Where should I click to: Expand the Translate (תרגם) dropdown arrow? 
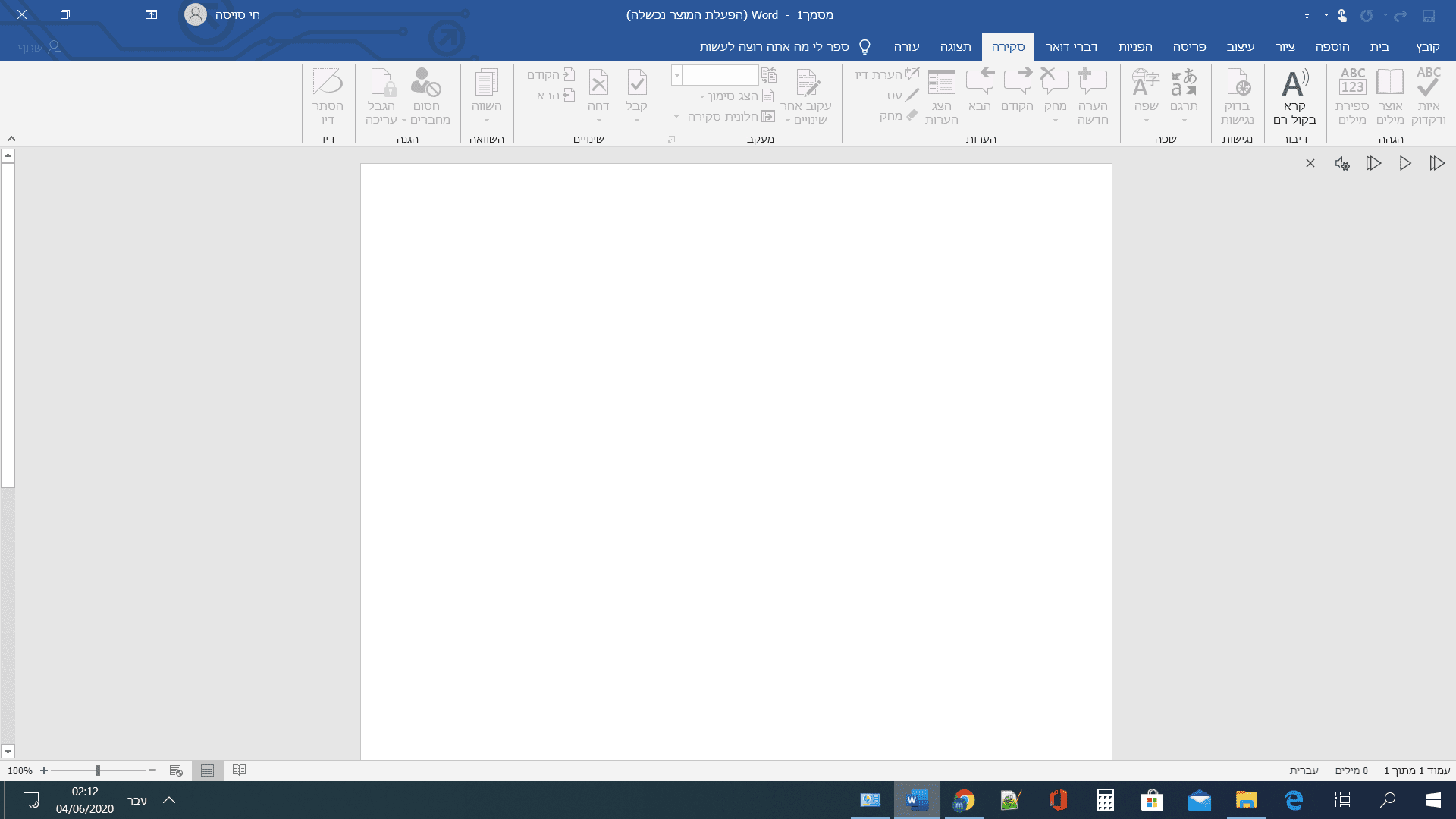[1184, 121]
